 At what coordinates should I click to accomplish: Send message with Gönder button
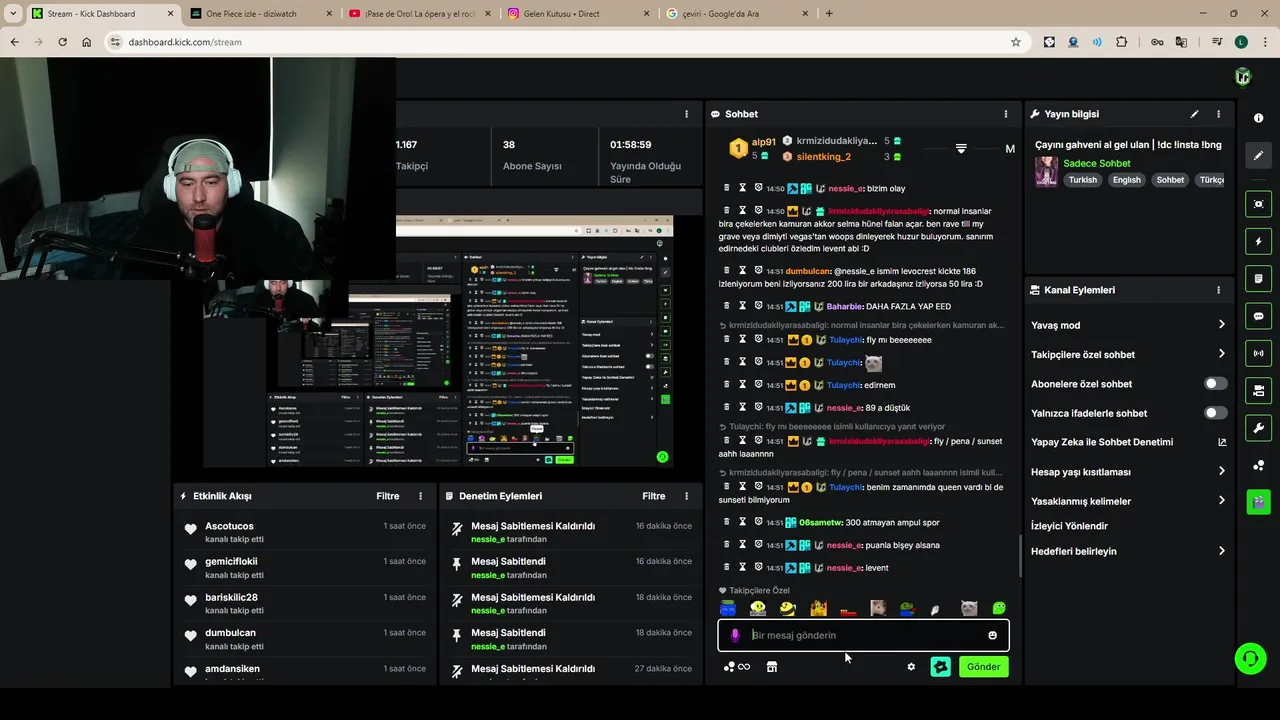tap(983, 667)
